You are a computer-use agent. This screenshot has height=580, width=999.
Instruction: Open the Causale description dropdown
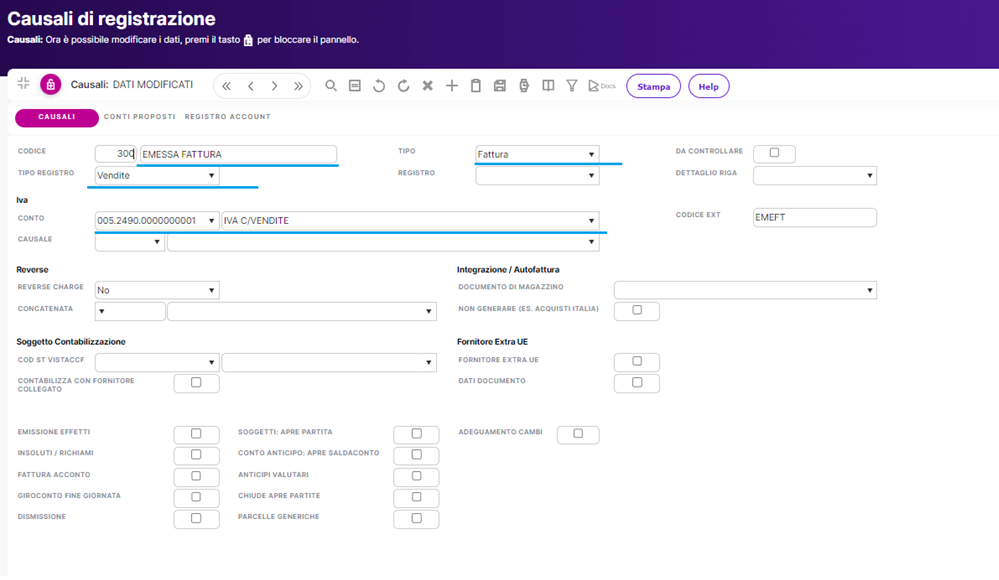point(383,242)
